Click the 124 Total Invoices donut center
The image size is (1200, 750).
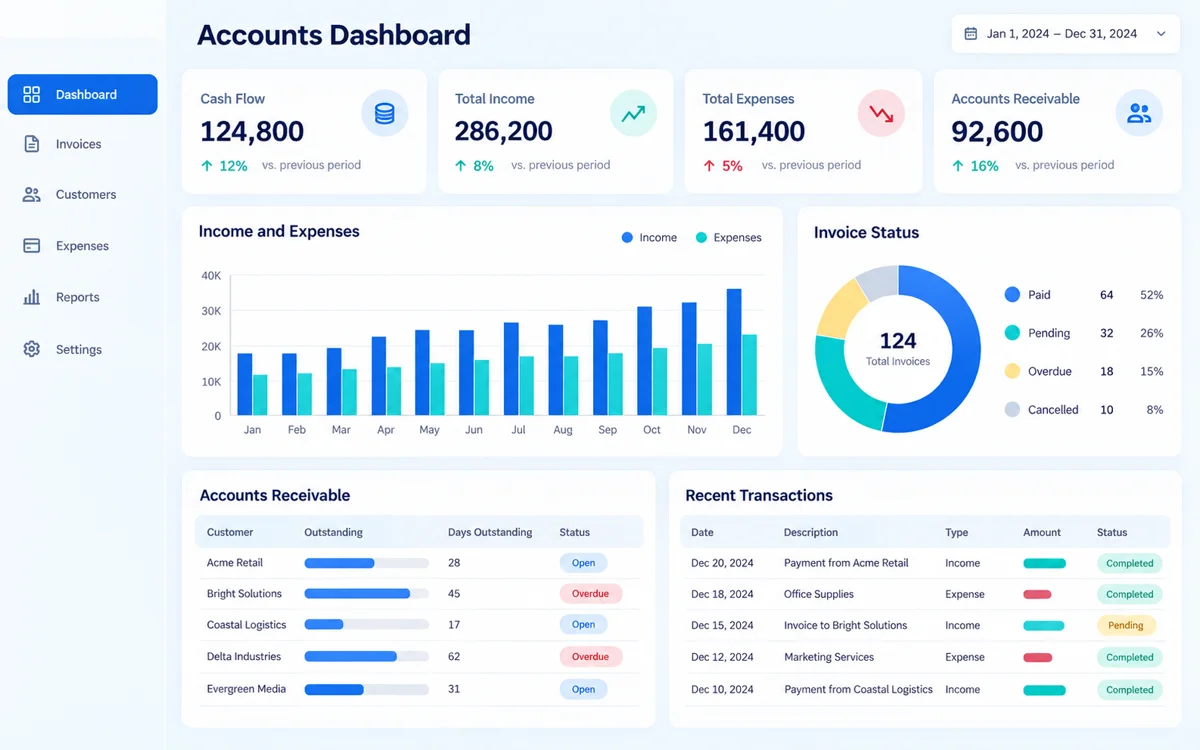point(898,348)
